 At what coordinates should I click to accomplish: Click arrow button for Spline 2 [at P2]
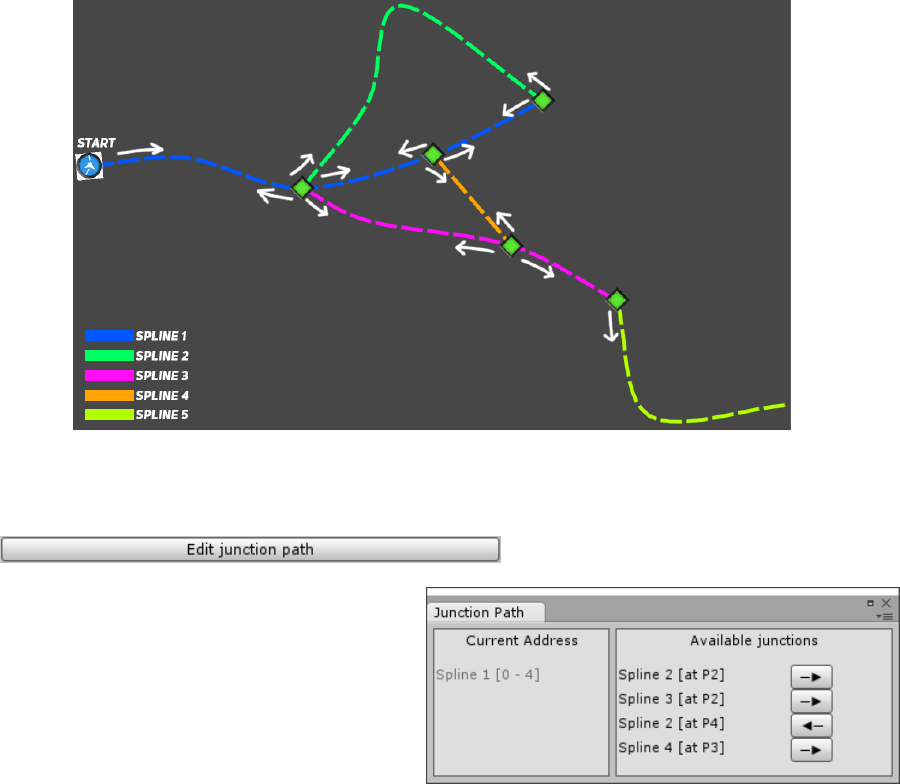tap(811, 677)
